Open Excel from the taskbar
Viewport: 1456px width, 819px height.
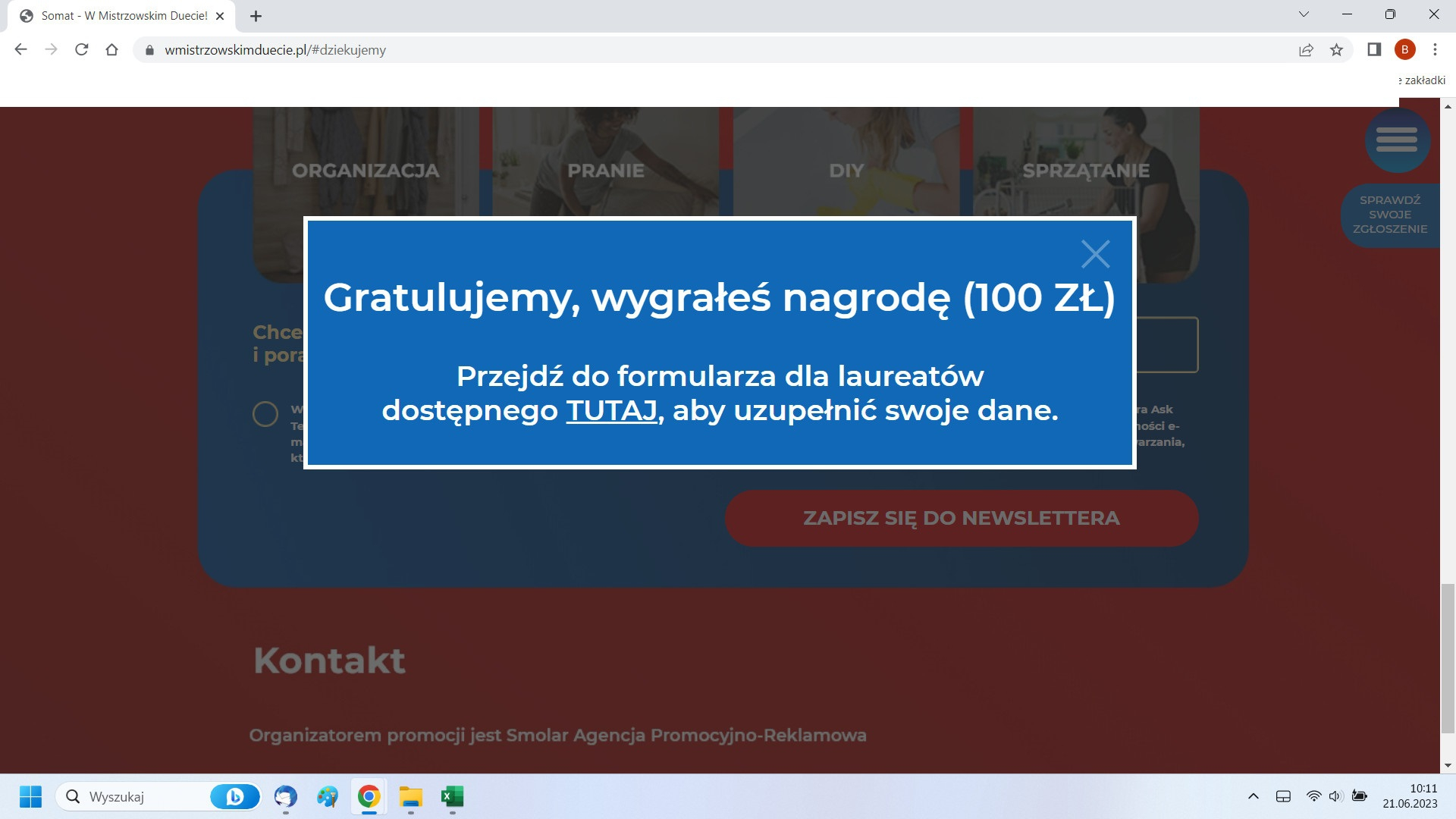452,797
